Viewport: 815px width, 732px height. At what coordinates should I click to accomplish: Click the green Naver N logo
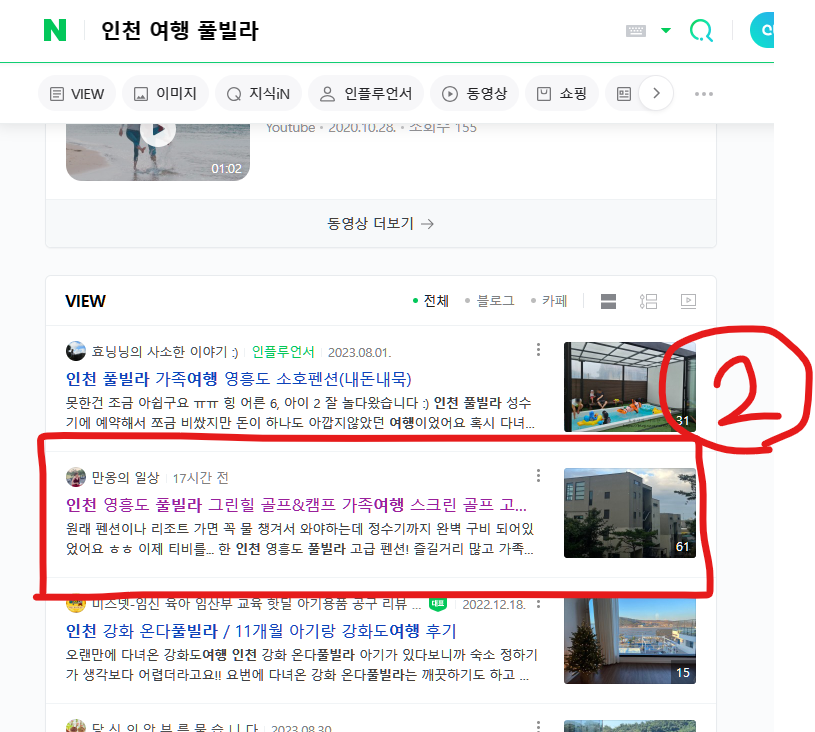[55, 30]
